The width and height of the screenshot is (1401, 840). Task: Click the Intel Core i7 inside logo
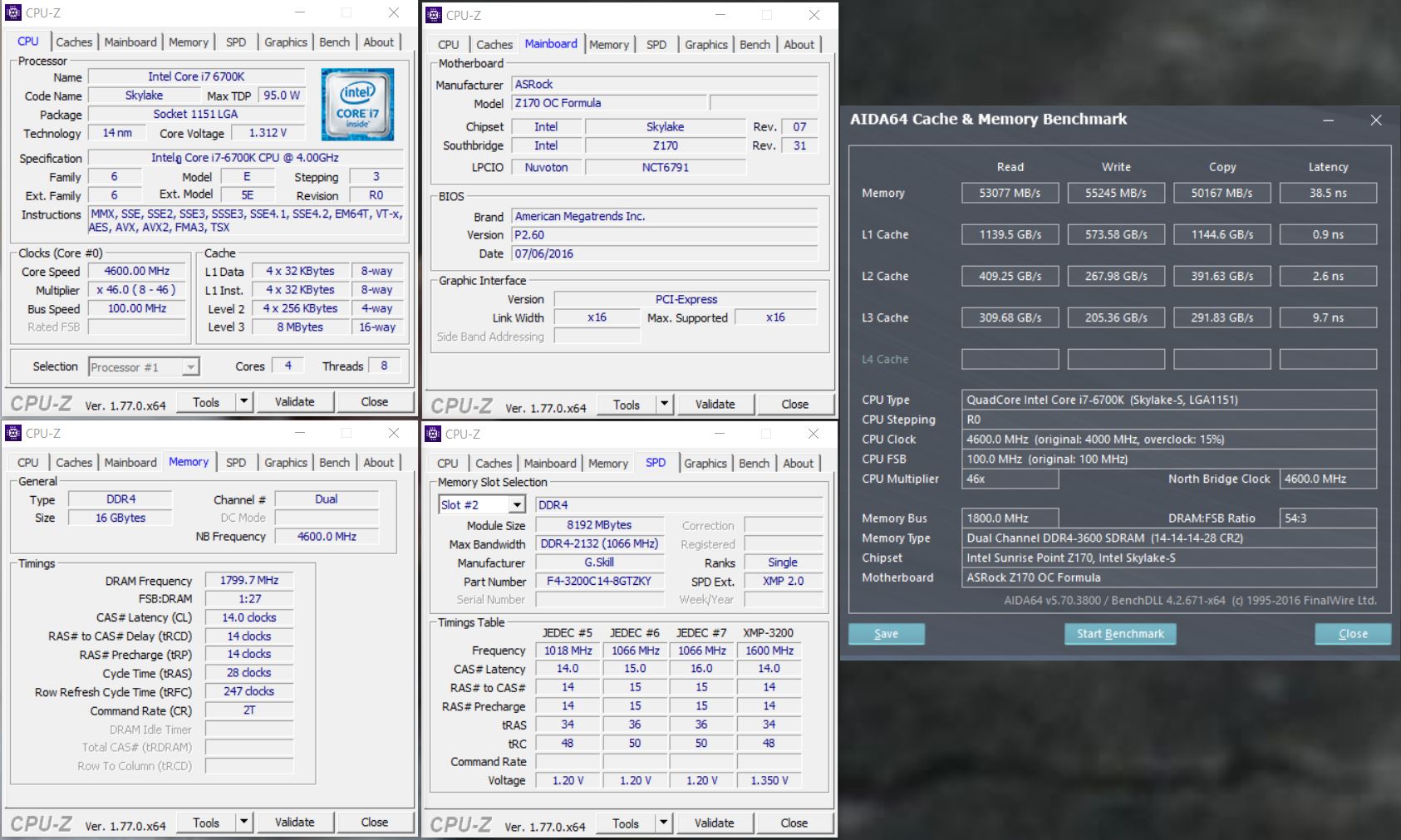coord(357,105)
